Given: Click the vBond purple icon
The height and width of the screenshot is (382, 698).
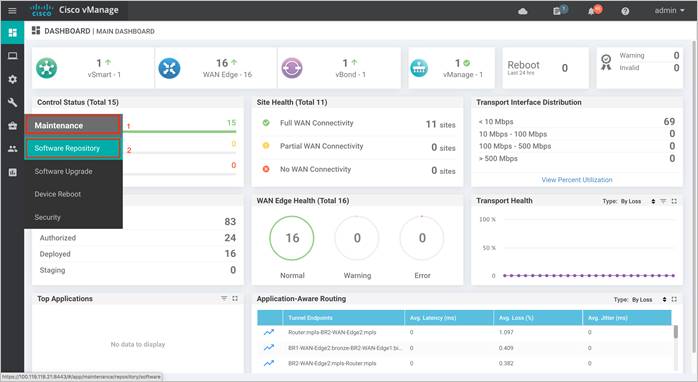Looking at the screenshot, I should (x=292, y=68).
